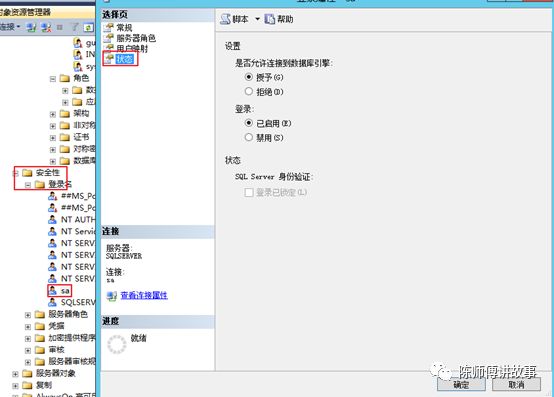Click the NT Servic login user icon
The image size is (554, 397).
(52, 231)
